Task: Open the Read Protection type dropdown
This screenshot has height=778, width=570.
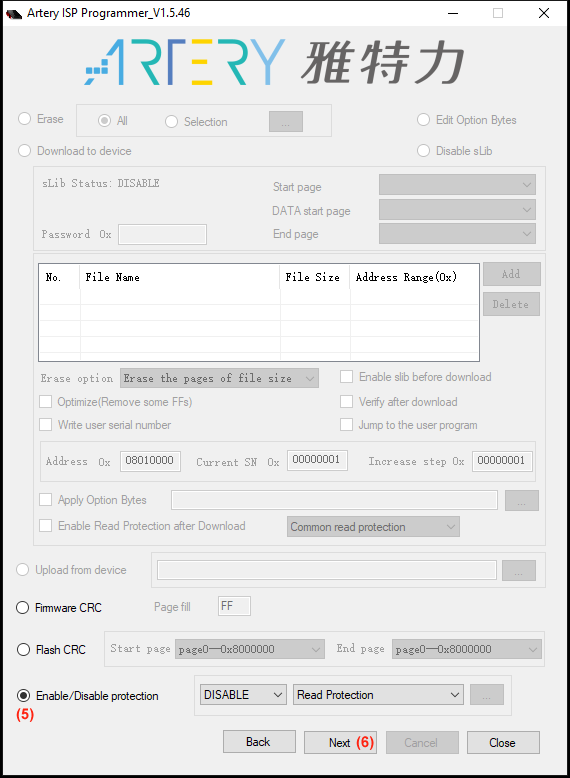Action: 378,695
